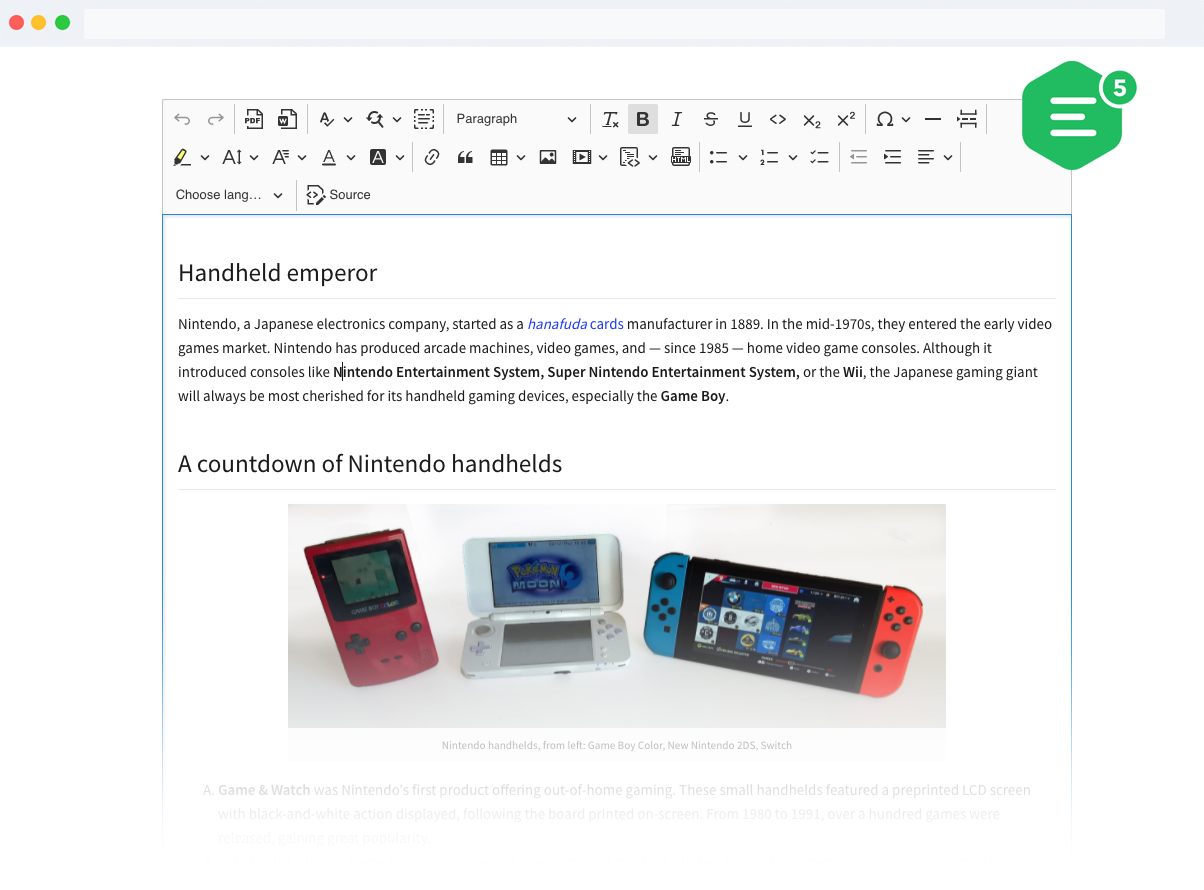Undo the last edit

coord(182,119)
